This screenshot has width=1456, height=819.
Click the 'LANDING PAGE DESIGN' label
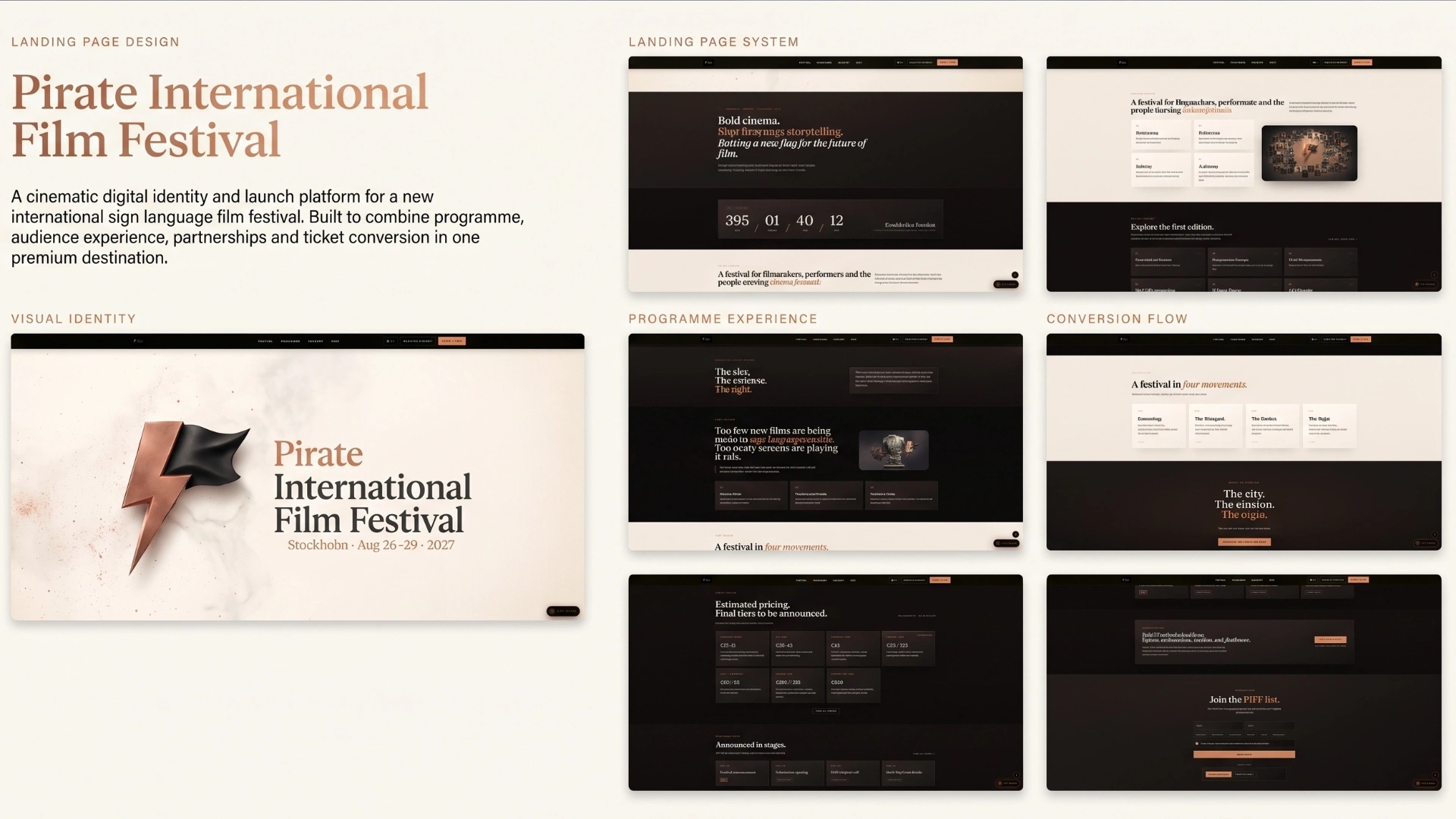click(x=96, y=42)
